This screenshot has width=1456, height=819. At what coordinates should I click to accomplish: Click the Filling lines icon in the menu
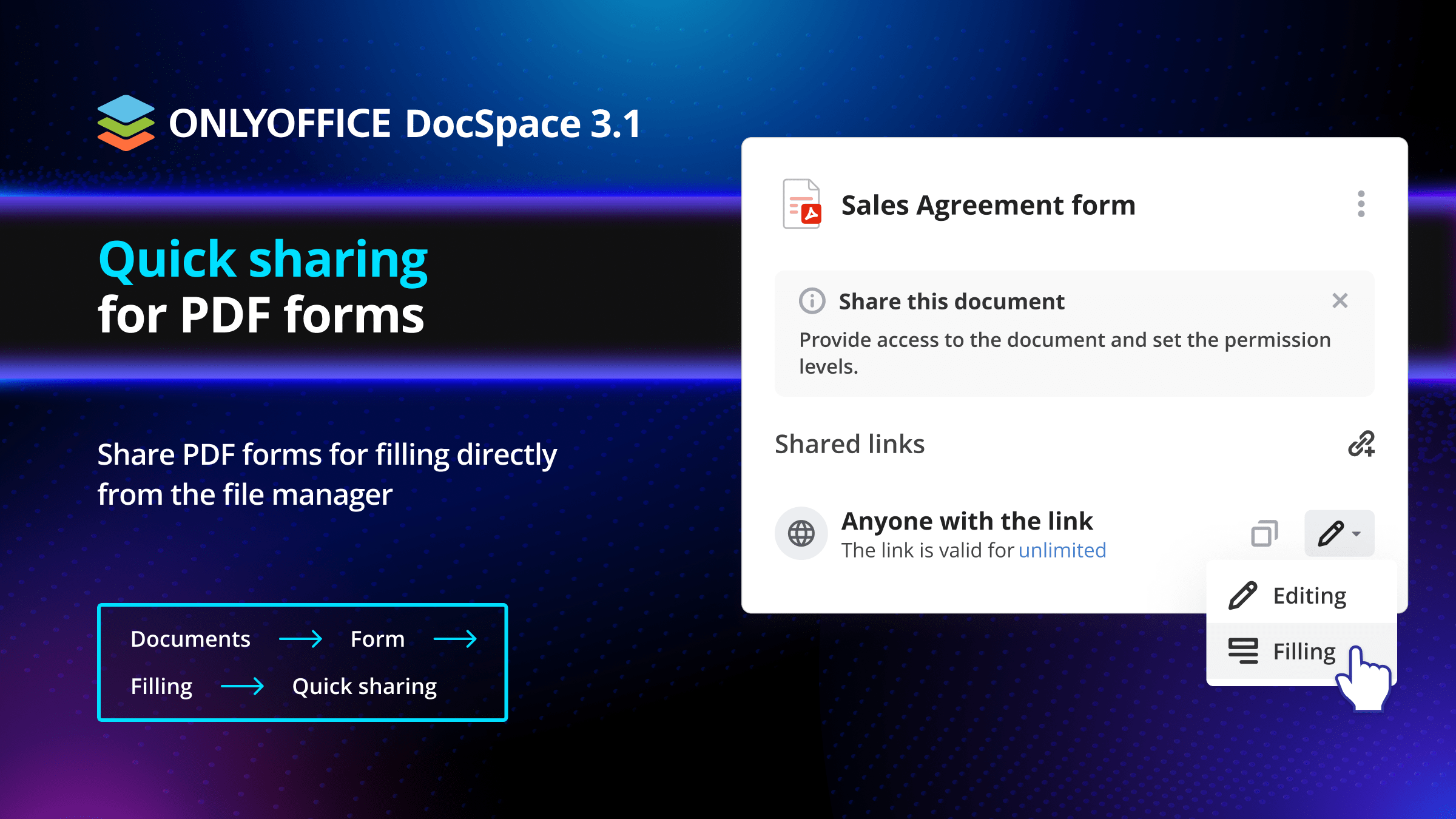[1243, 651]
